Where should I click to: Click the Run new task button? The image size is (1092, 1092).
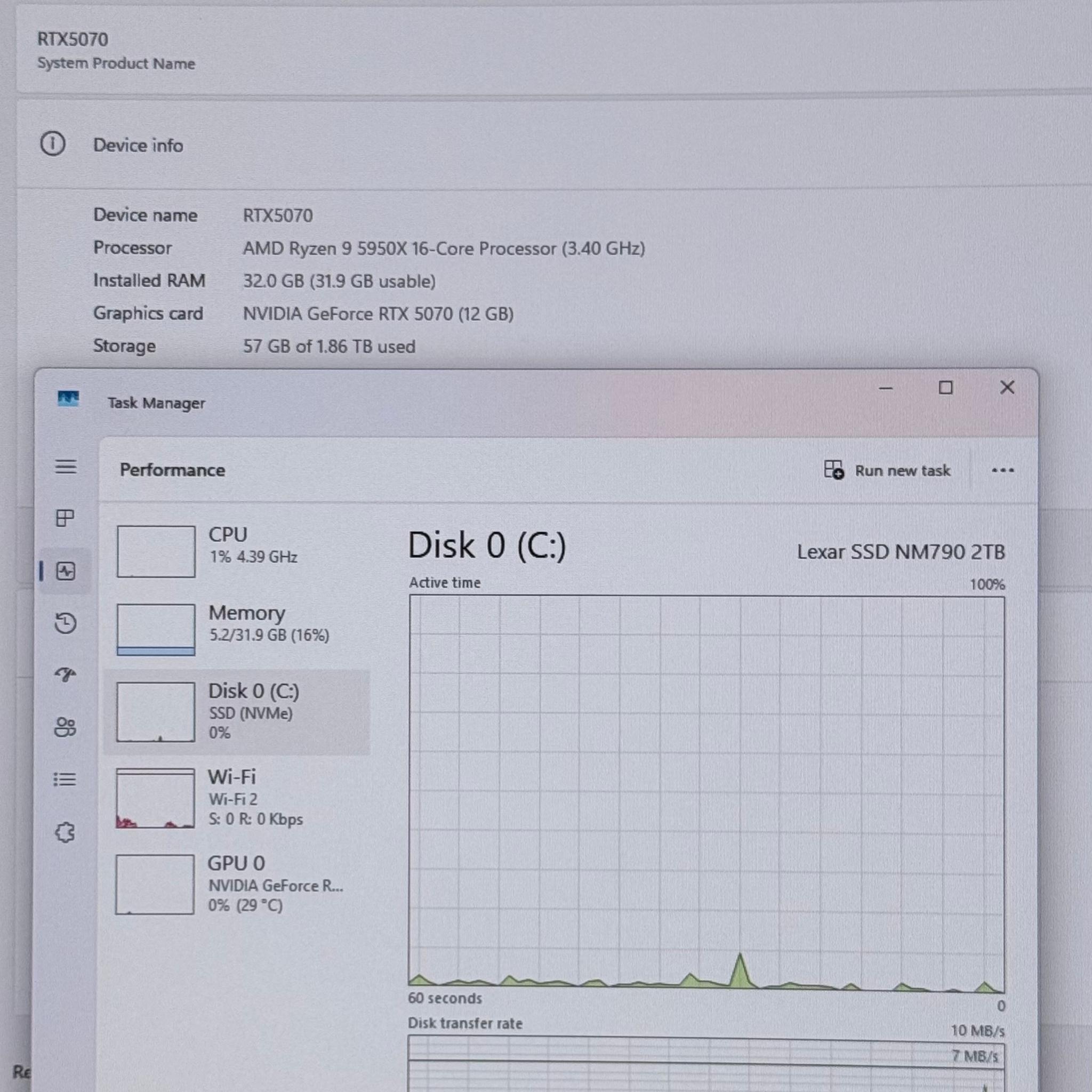[x=887, y=470]
